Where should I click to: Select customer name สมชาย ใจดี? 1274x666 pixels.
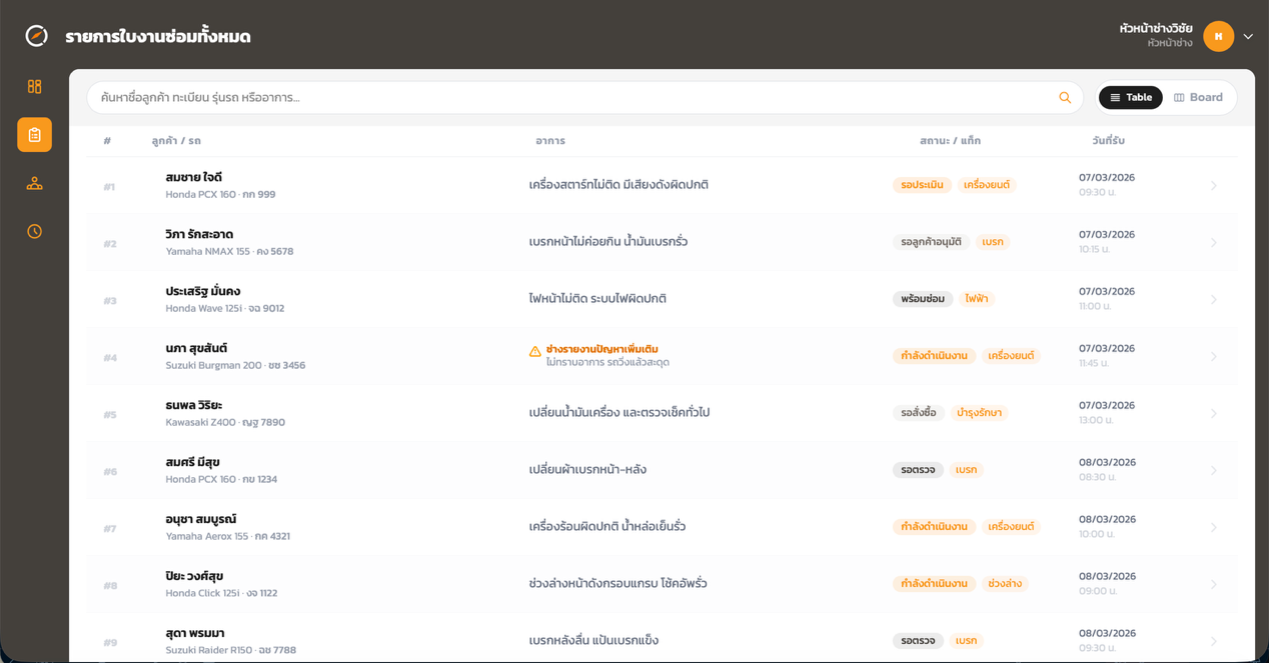(194, 178)
